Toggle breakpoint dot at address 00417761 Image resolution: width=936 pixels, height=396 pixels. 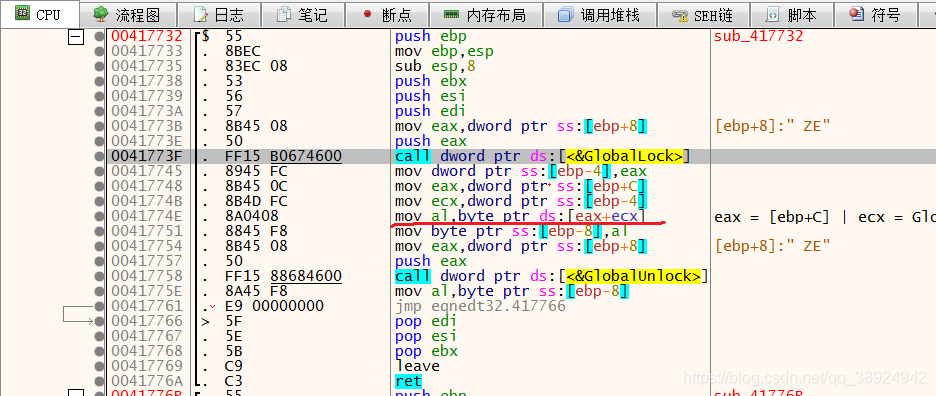100,306
